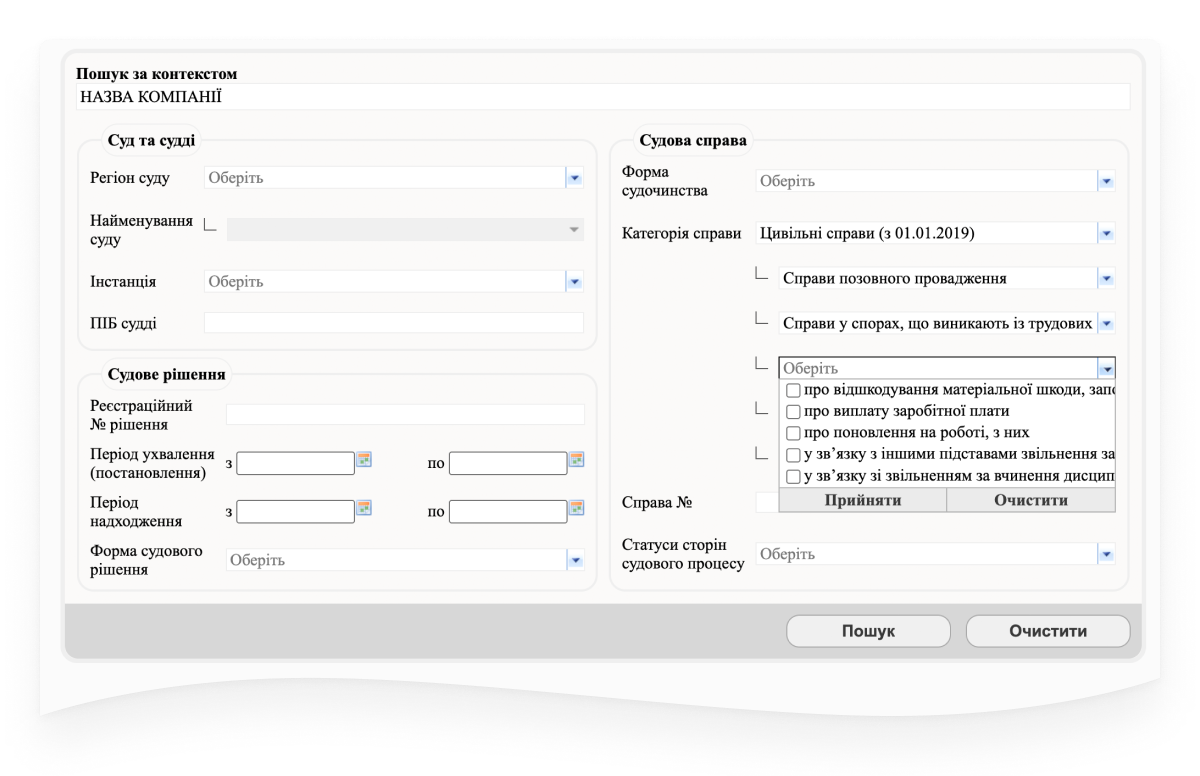Expand Статуси сторін судового процесу dropdown
Viewport: 1200px width, 776px height.
point(1105,554)
